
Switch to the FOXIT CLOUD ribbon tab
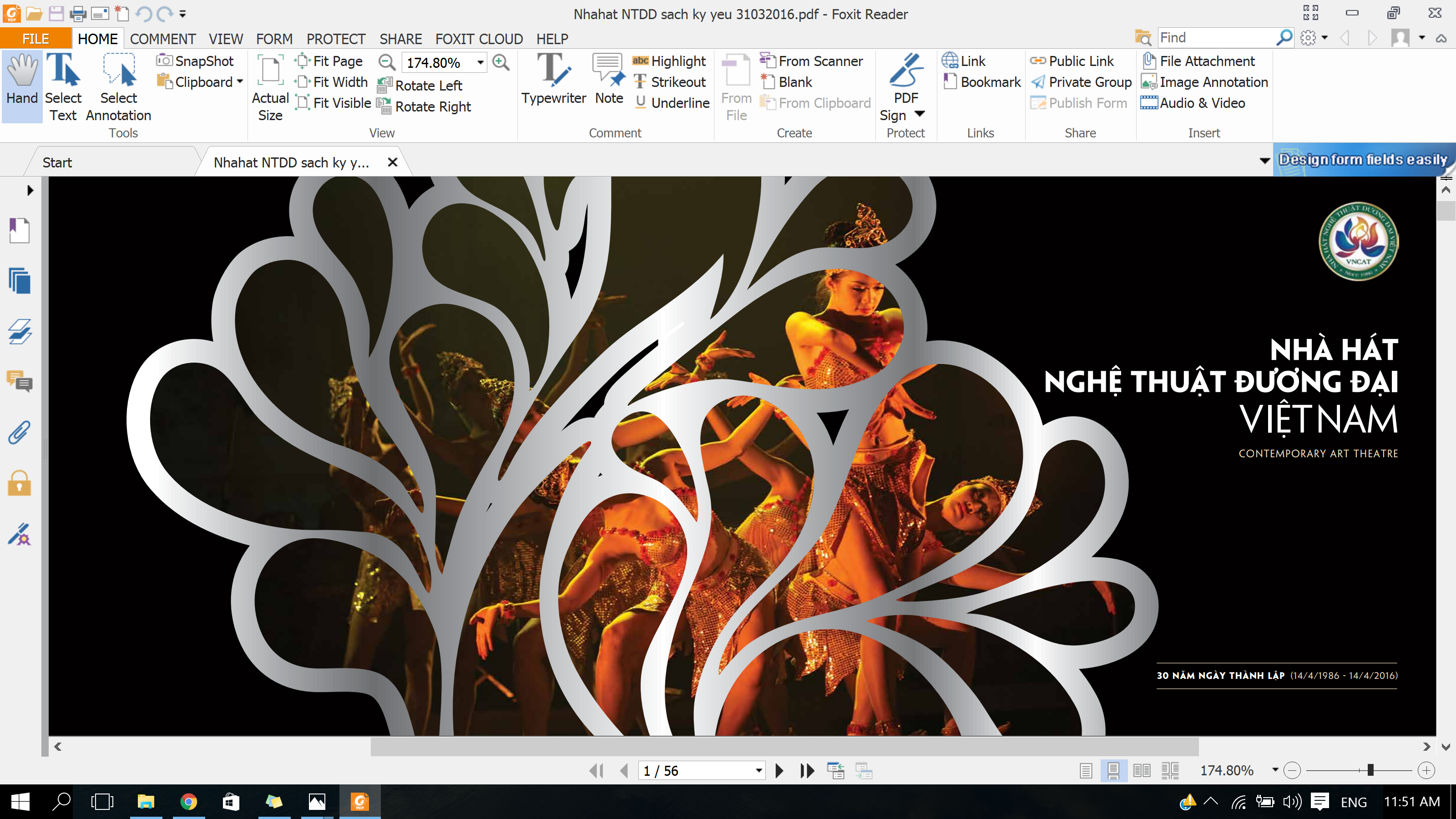(x=479, y=38)
